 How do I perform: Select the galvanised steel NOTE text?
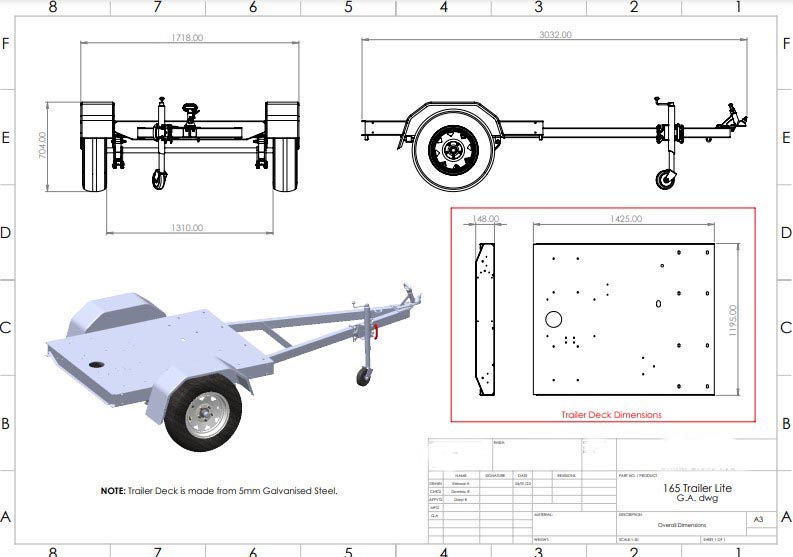(218, 491)
